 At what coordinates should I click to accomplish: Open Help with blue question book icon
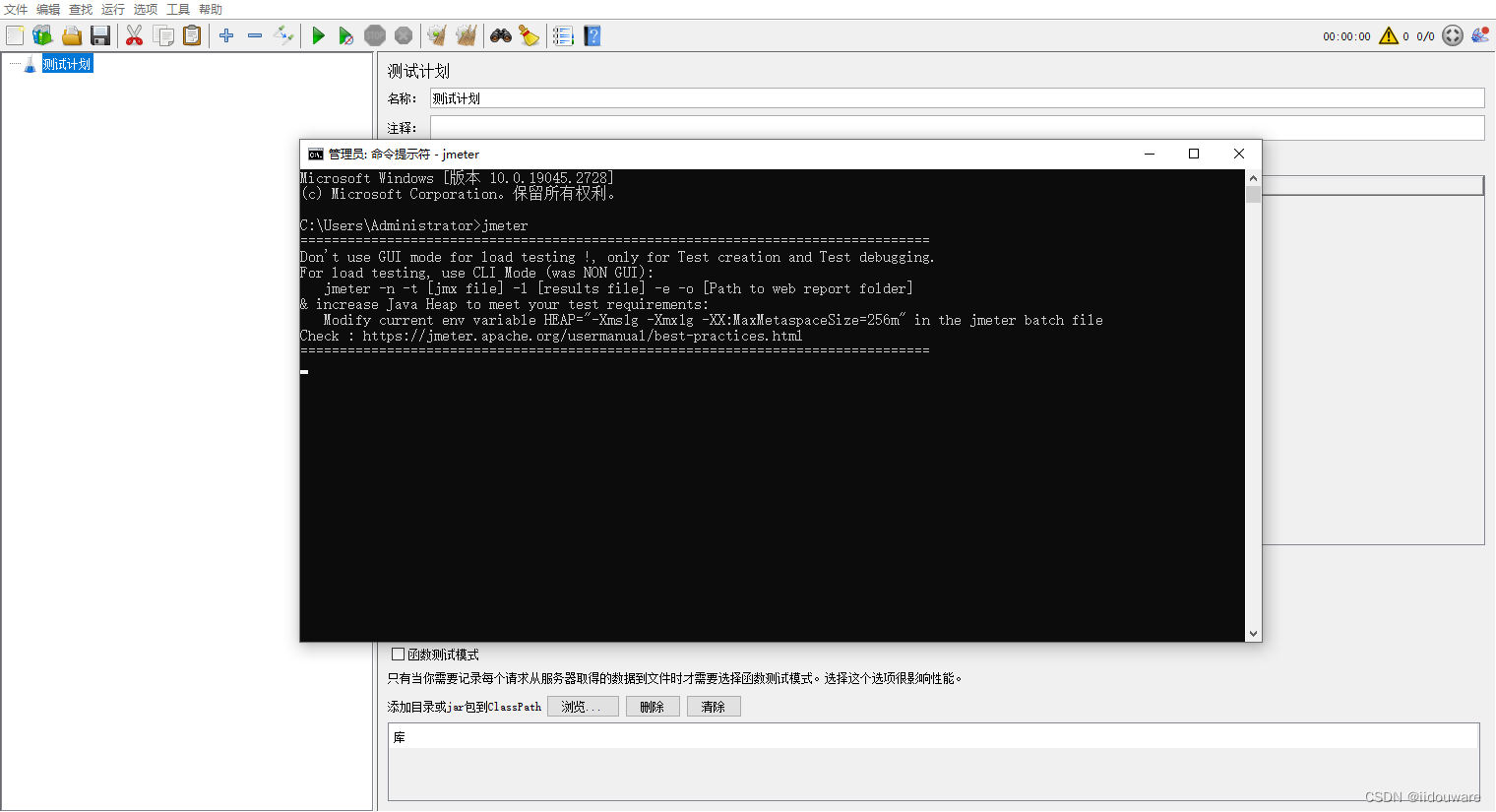pyautogui.click(x=592, y=35)
